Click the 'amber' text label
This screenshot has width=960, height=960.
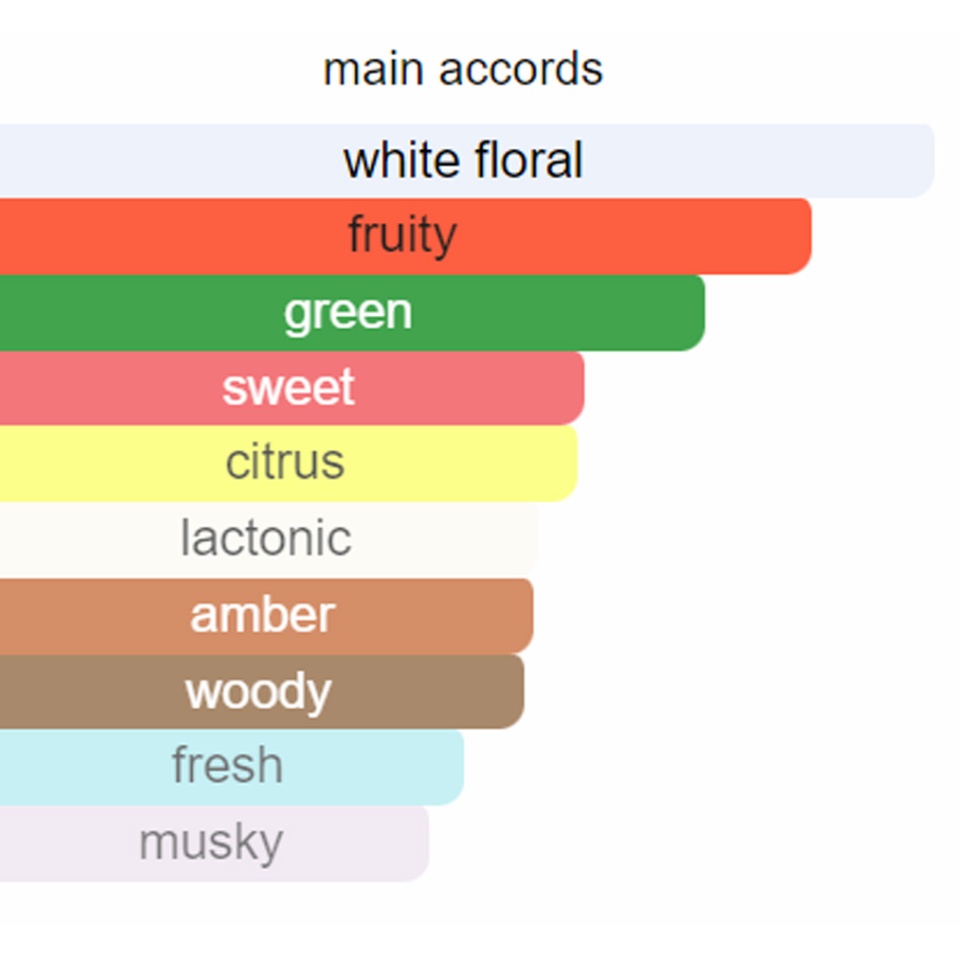(x=263, y=615)
